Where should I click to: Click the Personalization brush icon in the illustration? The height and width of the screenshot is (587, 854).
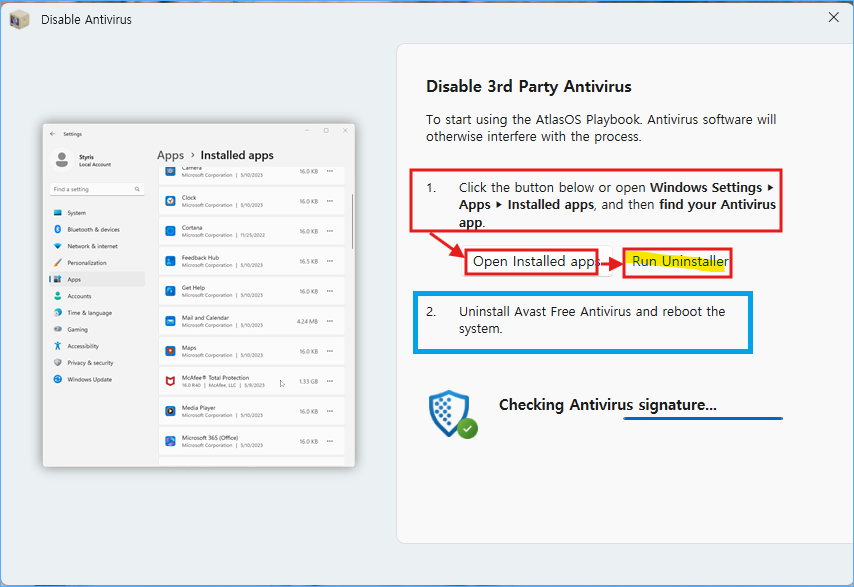[58, 262]
